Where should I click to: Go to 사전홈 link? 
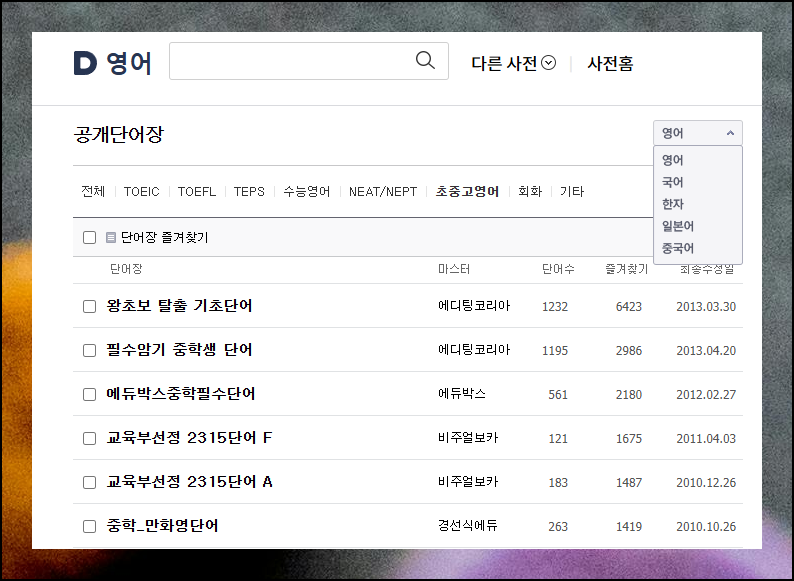point(610,63)
